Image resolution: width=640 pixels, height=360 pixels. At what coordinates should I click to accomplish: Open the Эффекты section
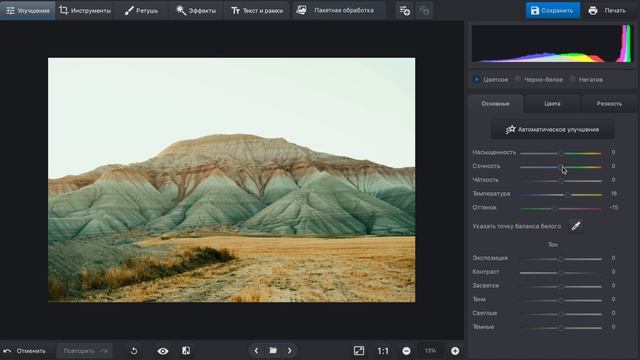196,10
